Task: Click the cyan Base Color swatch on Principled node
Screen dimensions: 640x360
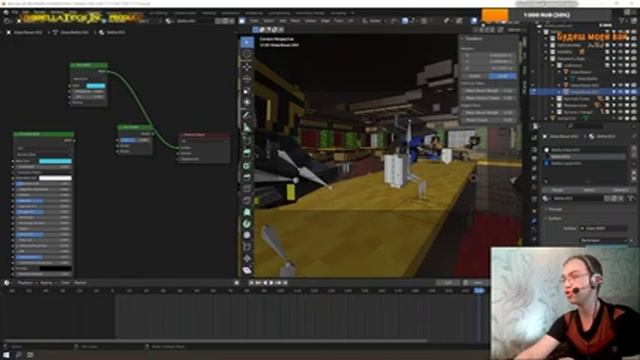Action: [55, 161]
